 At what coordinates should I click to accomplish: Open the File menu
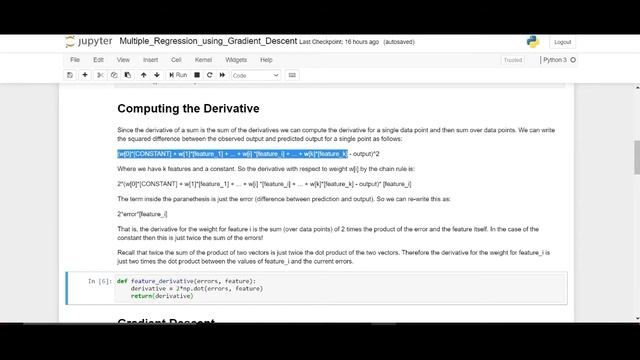(75, 60)
